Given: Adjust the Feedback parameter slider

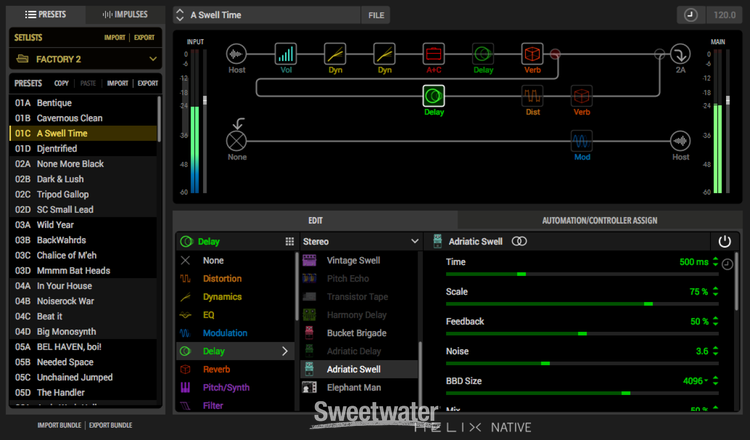Looking at the screenshot, I should coord(582,333).
